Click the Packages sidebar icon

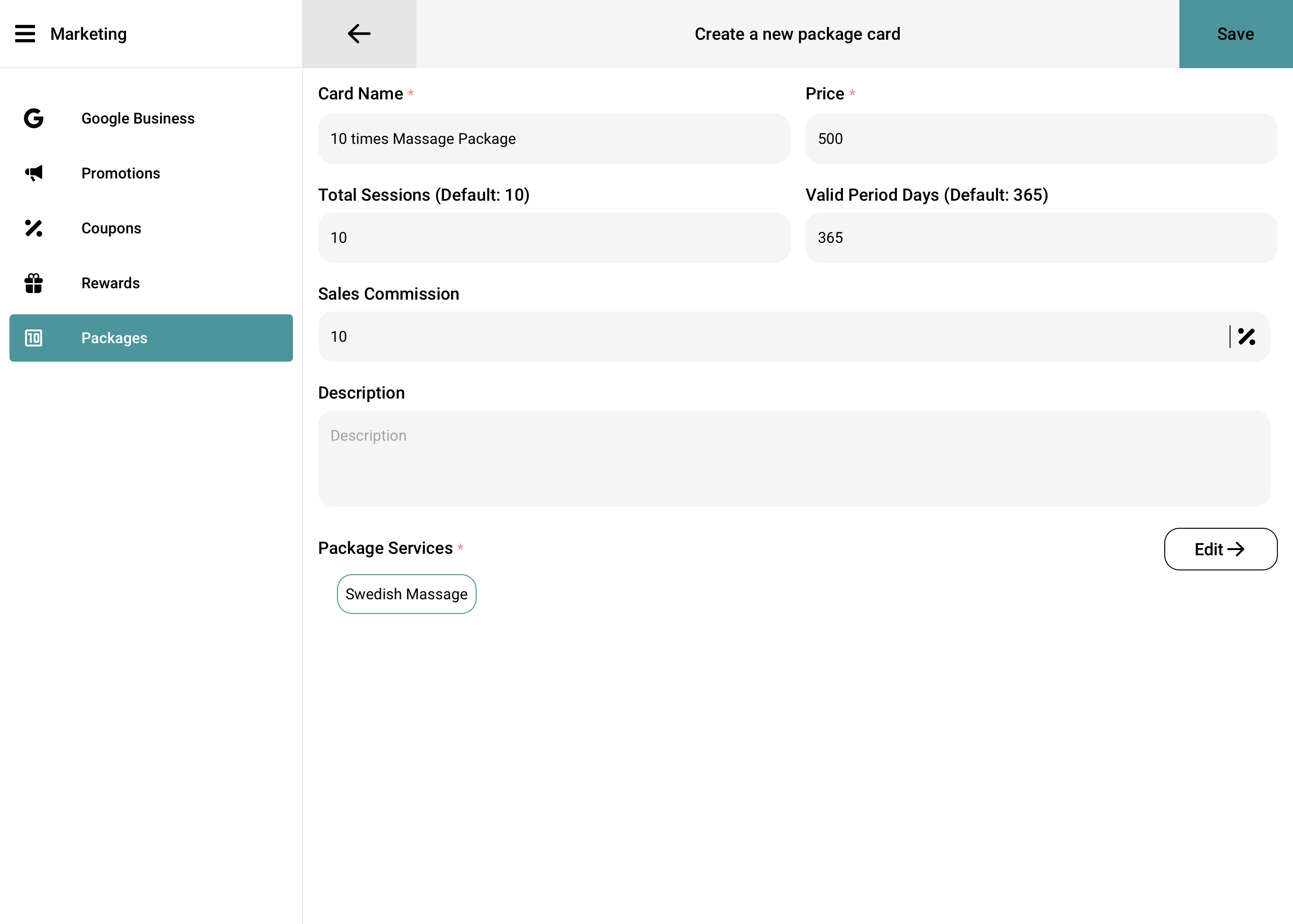click(34, 337)
